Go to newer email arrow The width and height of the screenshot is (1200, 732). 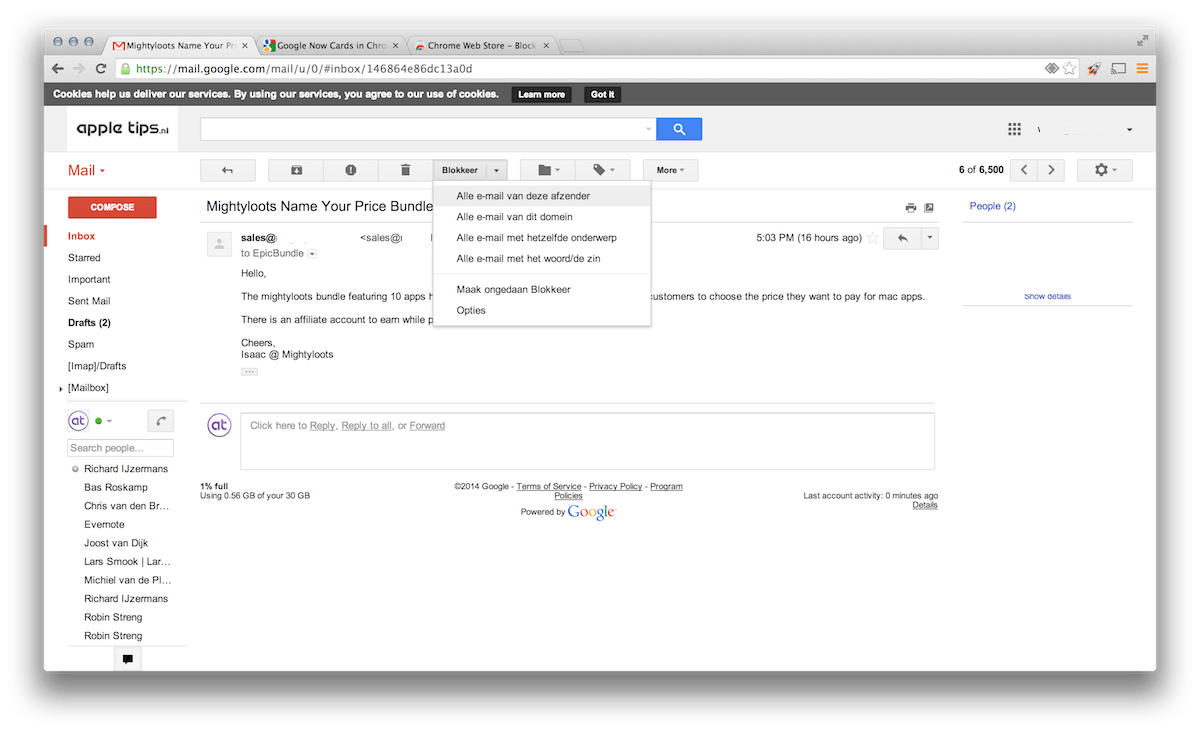1024,170
